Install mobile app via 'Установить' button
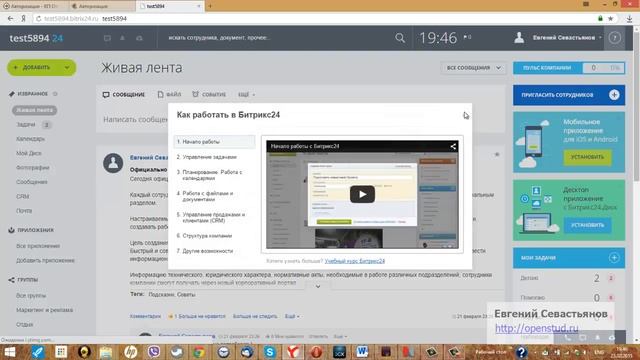Screen dimensions: 640x360 click(587, 157)
